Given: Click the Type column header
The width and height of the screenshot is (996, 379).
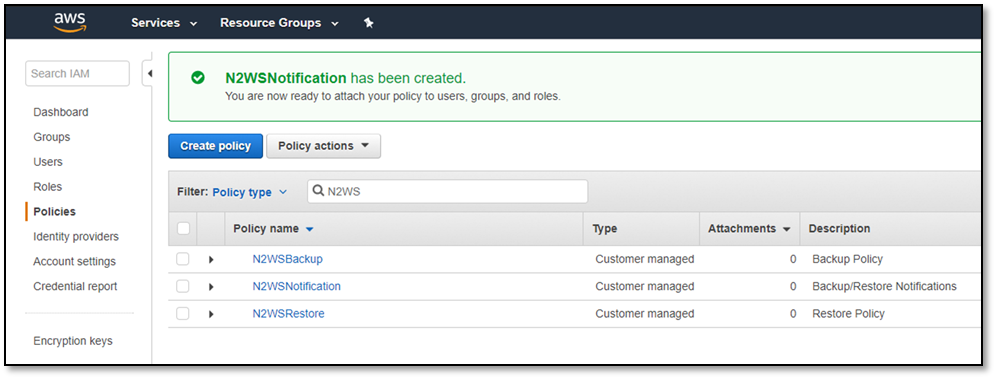Looking at the screenshot, I should click(605, 229).
